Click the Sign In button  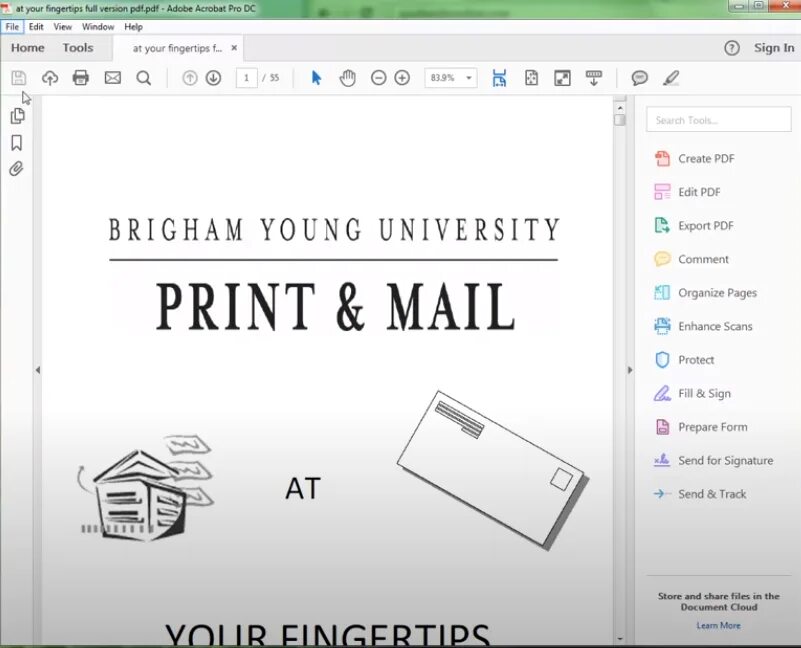774,48
